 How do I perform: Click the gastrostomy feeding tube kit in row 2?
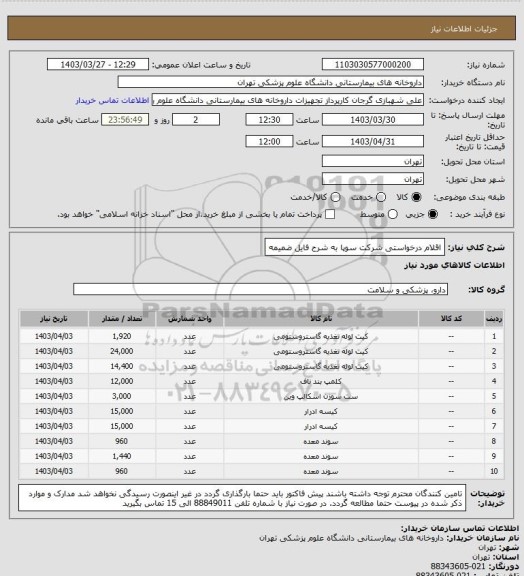[x=321, y=351]
